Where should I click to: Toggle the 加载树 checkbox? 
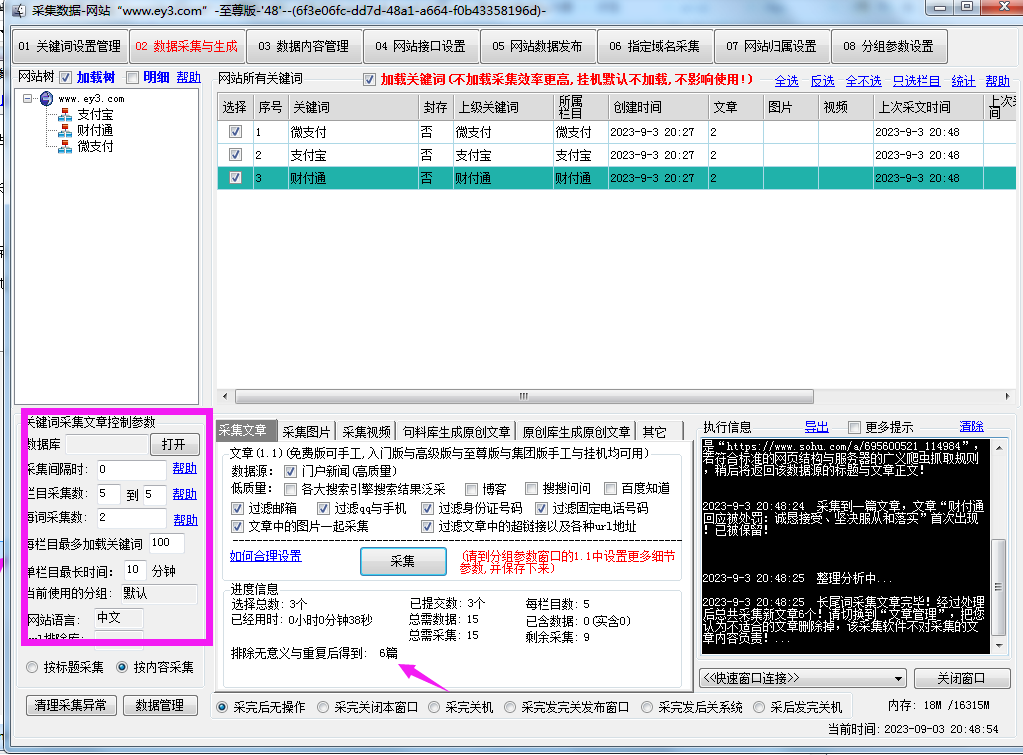pyautogui.click(x=65, y=78)
